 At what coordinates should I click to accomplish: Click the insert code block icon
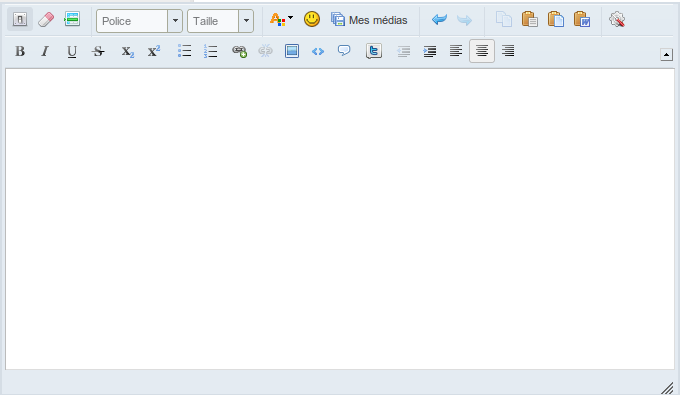318,52
